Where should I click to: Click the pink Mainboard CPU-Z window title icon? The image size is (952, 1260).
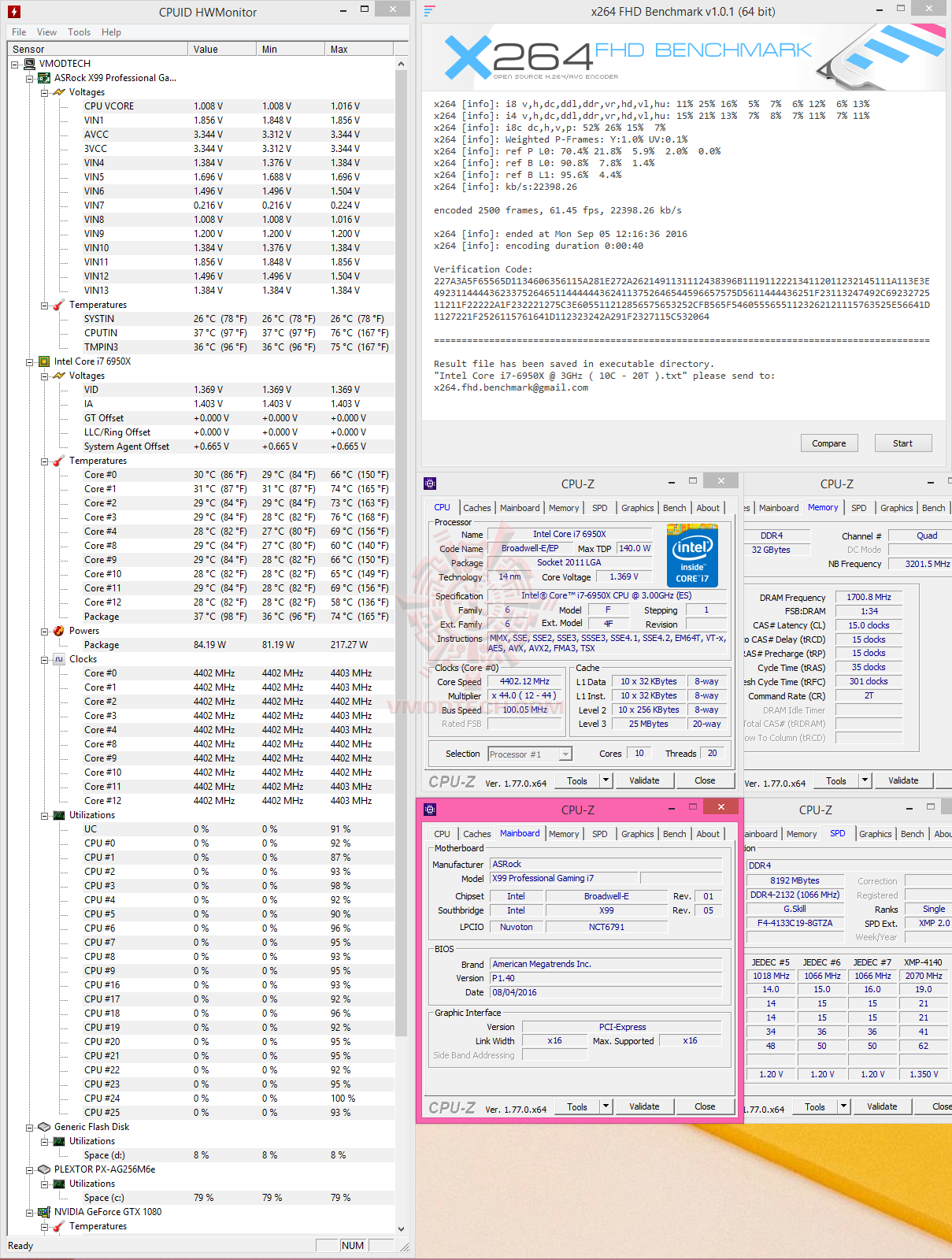[430, 810]
